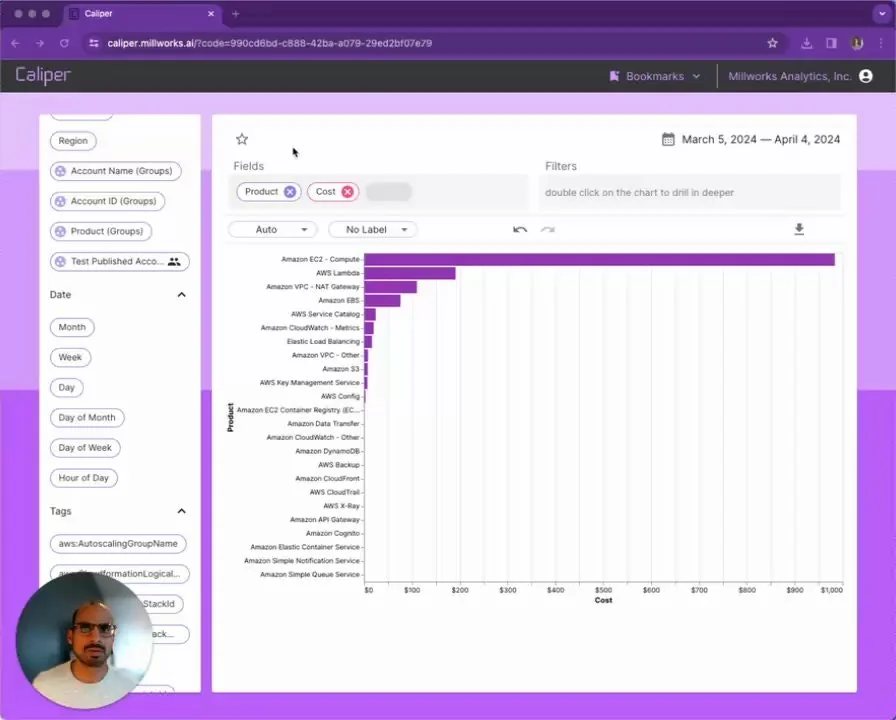Open the No Label dropdown

point(372,229)
